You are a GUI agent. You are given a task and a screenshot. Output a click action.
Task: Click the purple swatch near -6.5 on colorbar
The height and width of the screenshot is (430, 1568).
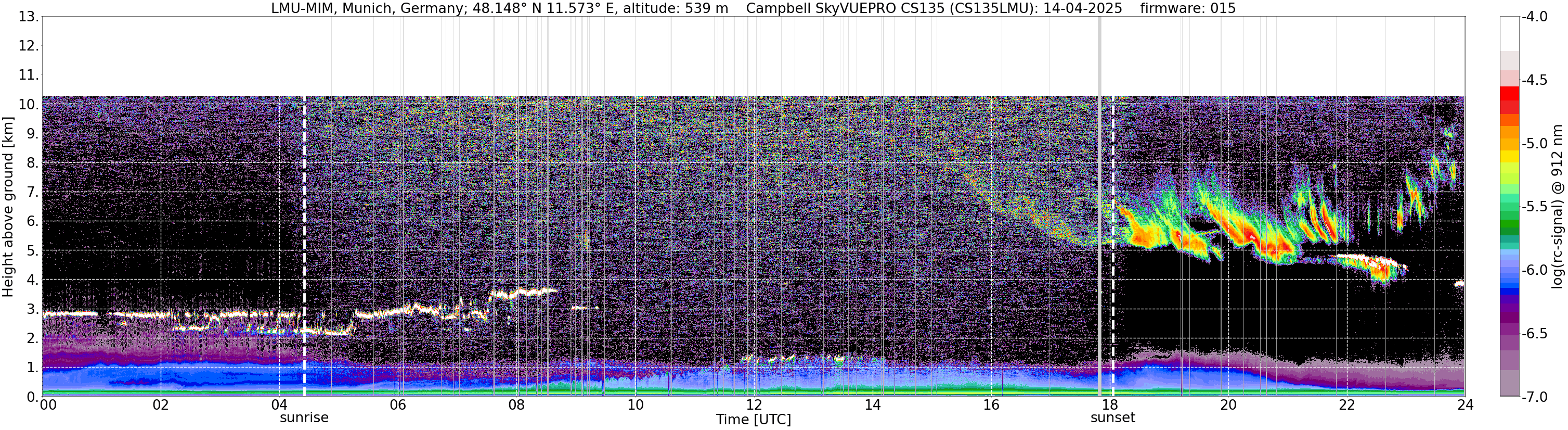[x=1510, y=329]
